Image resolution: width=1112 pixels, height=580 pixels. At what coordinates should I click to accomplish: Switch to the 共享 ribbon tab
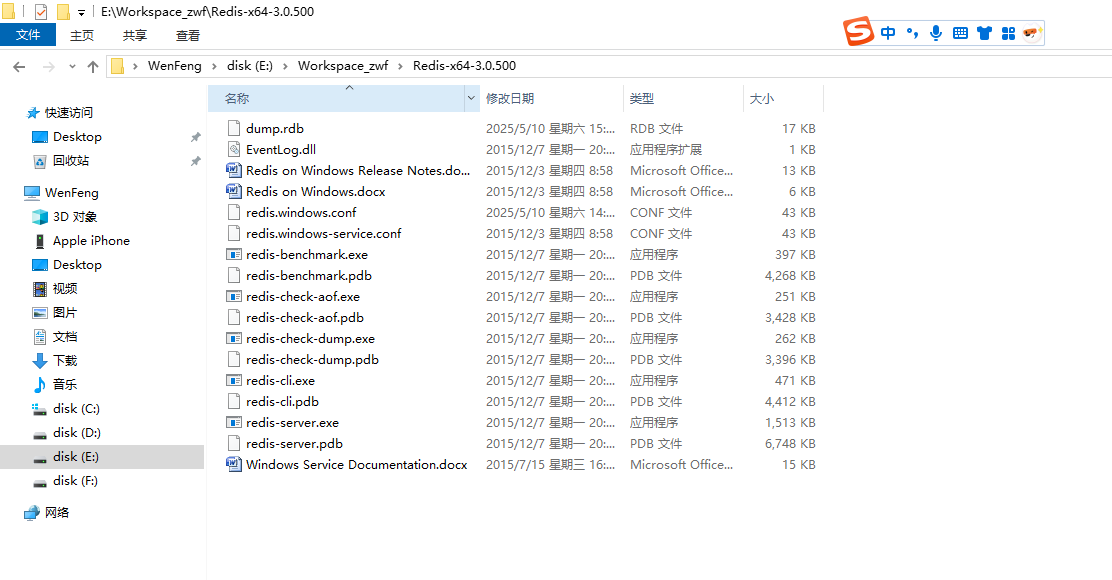pyautogui.click(x=135, y=35)
